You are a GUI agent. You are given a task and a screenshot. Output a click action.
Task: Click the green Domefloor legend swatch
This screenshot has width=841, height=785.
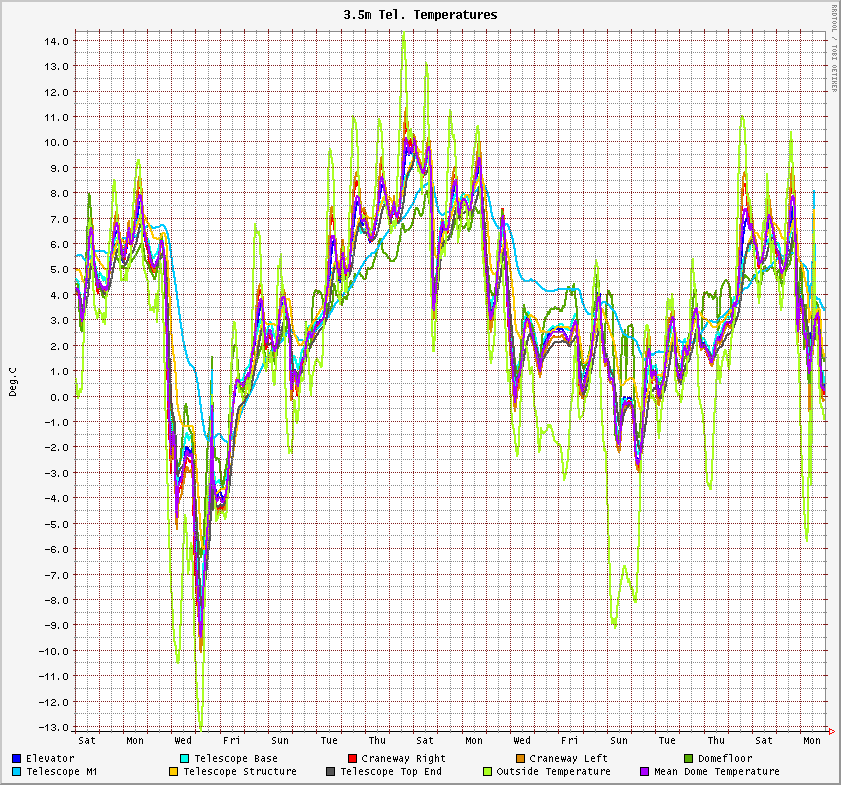(x=688, y=759)
